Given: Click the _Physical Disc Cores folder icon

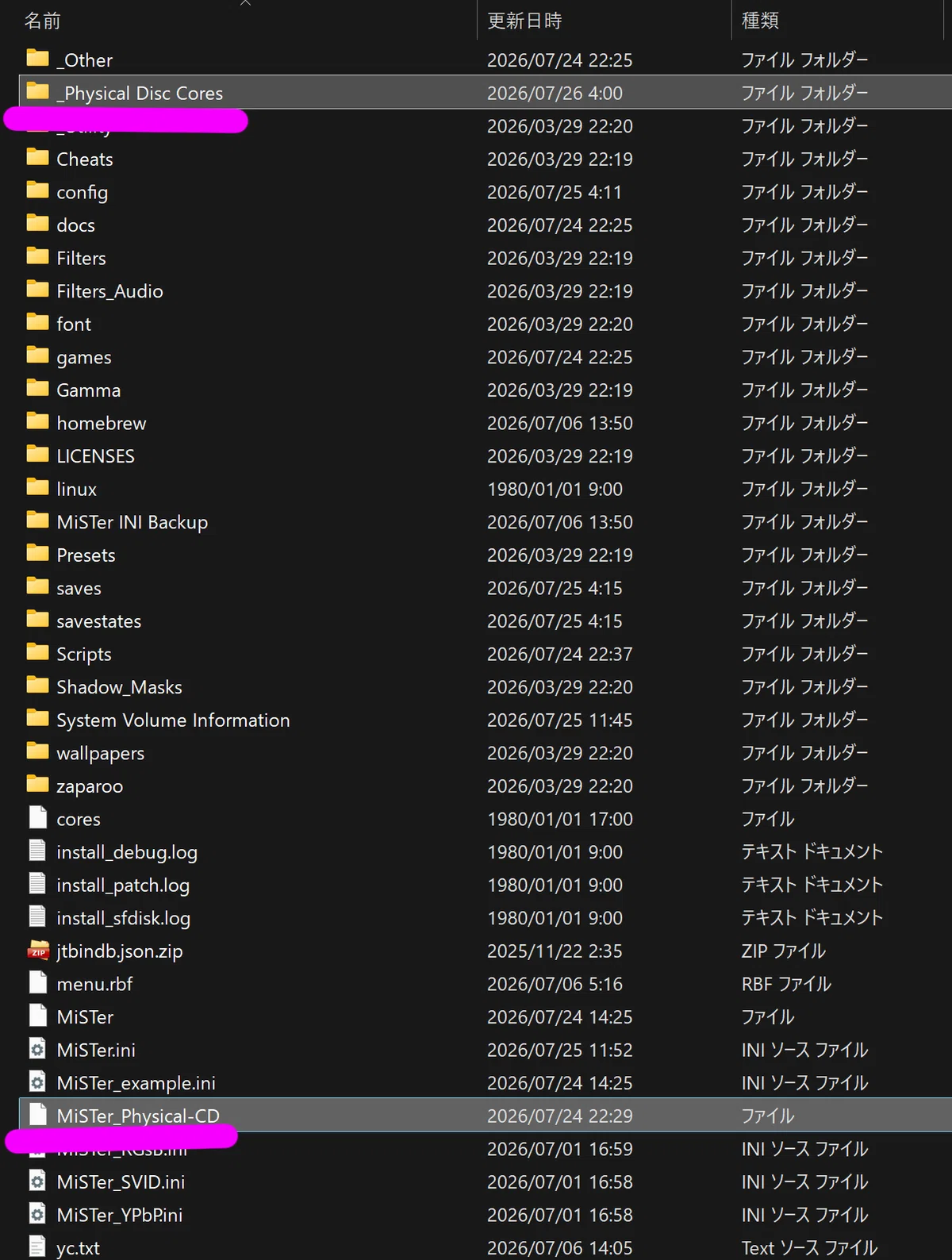Looking at the screenshot, I should 37,91.
